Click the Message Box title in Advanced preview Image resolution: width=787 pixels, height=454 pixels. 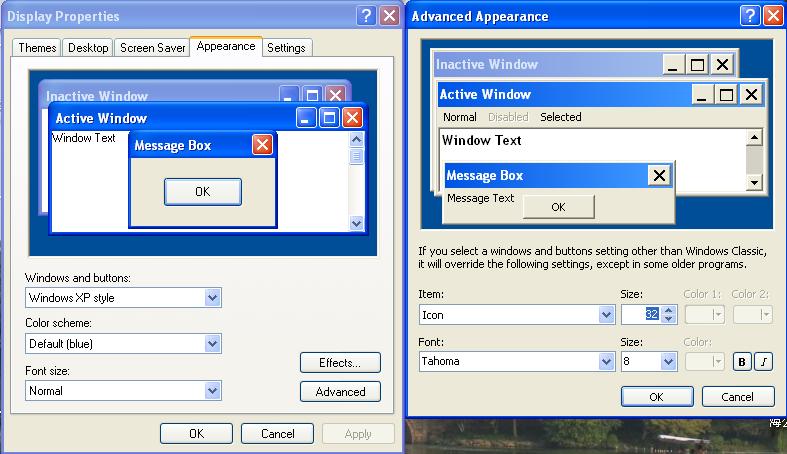484,176
